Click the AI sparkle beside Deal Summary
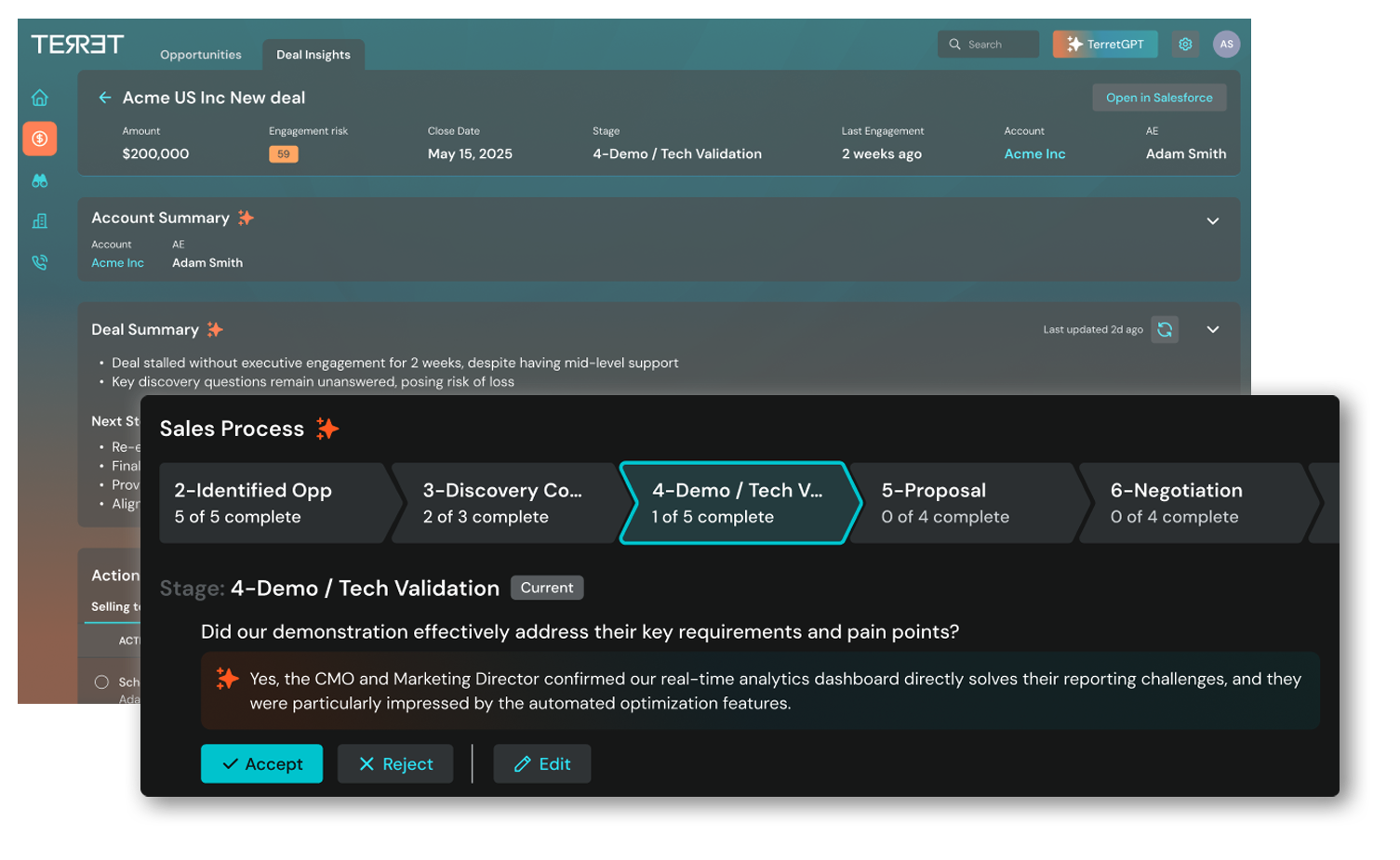 click(x=215, y=329)
